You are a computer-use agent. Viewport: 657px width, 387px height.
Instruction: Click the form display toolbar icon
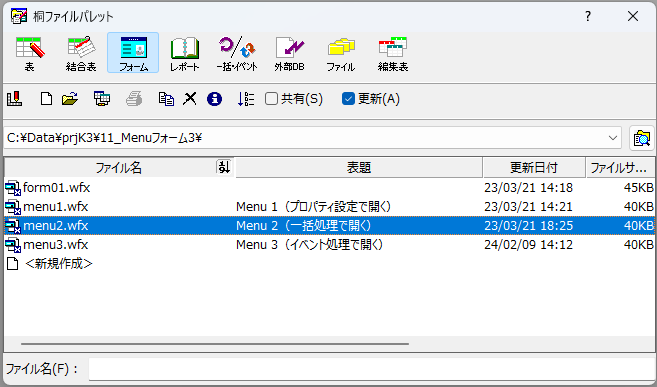tap(102, 99)
